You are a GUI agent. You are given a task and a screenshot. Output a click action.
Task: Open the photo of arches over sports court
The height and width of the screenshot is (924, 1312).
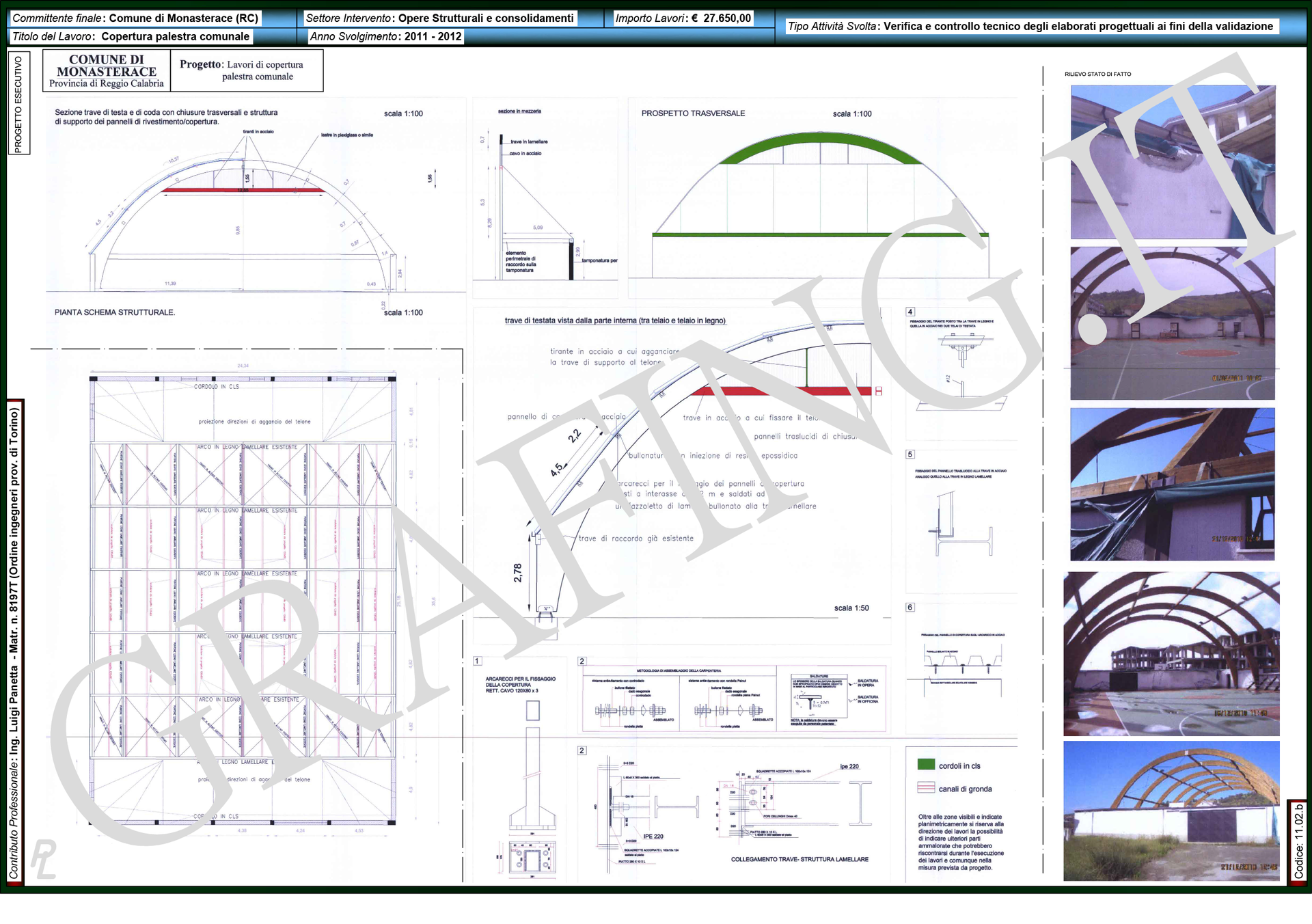(1173, 323)
